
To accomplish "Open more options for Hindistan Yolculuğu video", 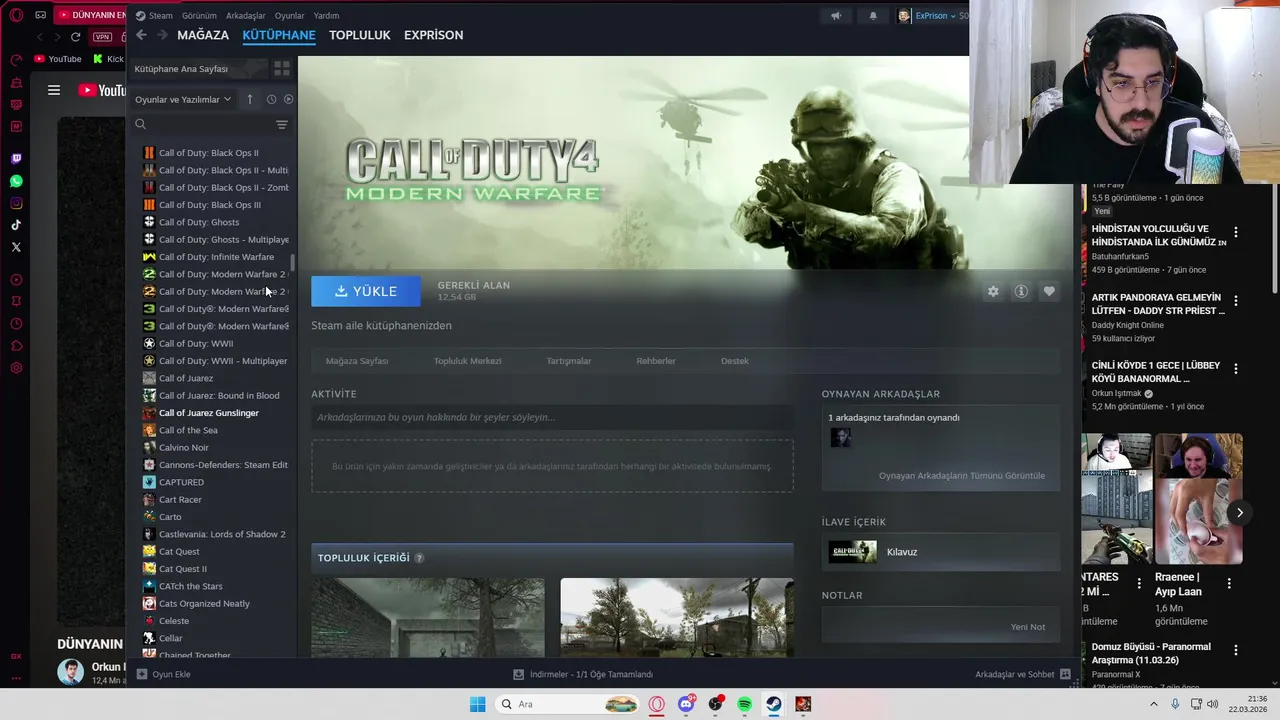I will (x=1236, y=232).
